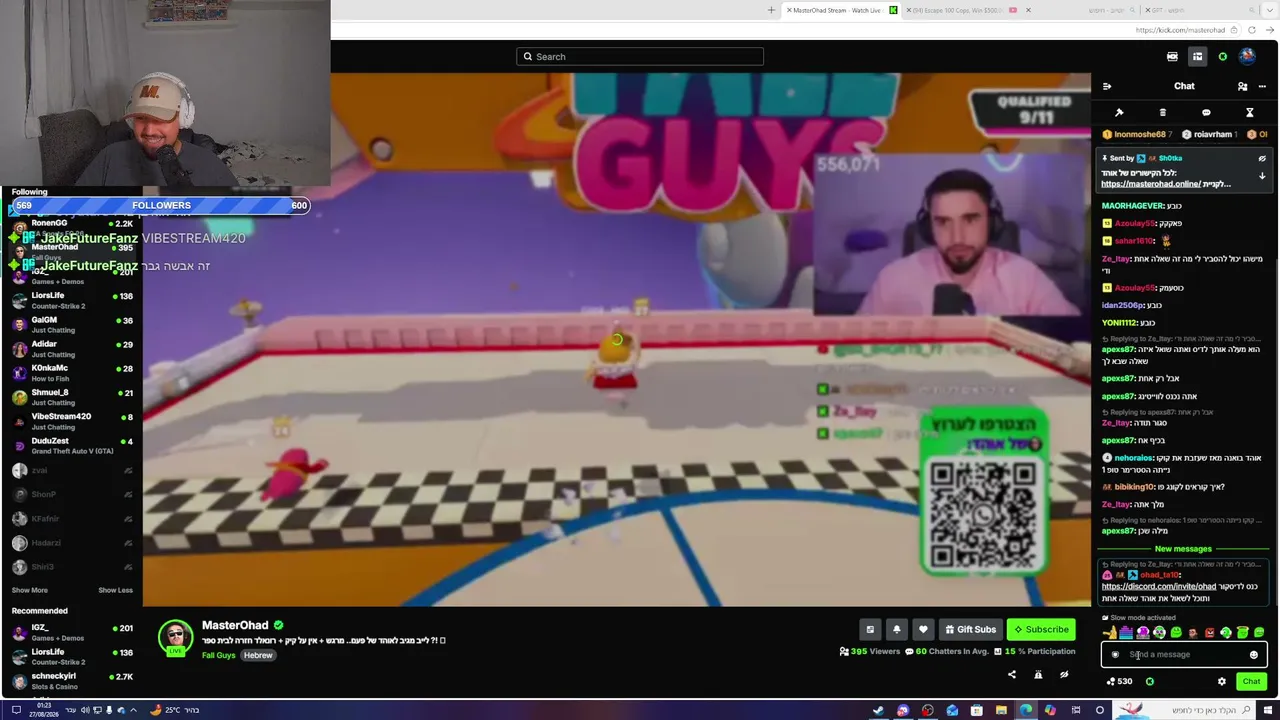Image resolution: width=1280 pixels, height=720 pixels.
Task: Jump to New messages in chat
Action: point(1183,549)
